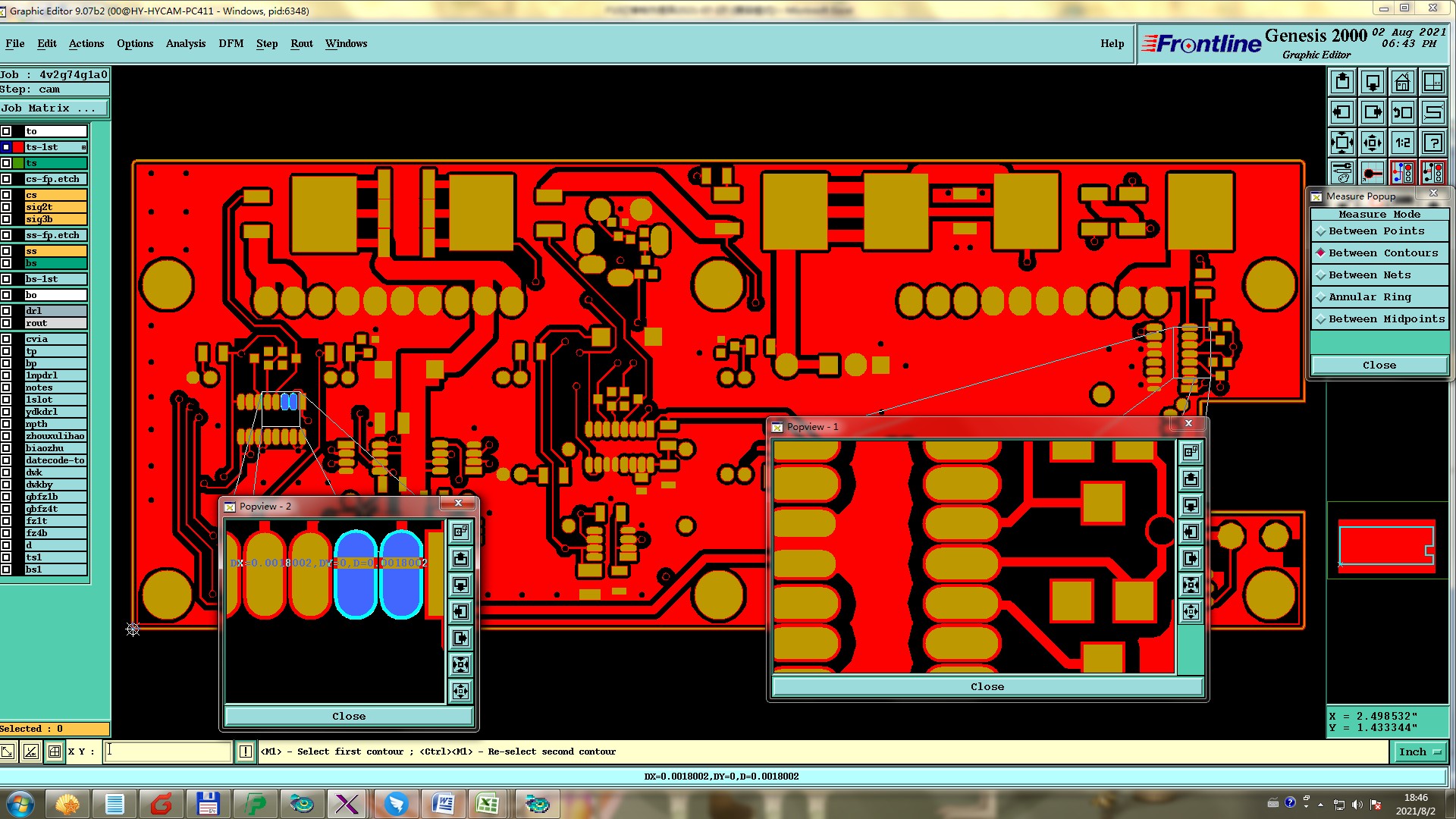Select the Between Points measure mode
This screenshot has height=819, width=1456.
(1376, 231)
